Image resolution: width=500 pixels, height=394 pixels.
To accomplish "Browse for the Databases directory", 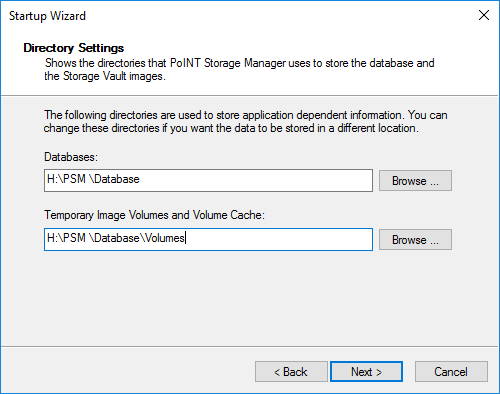I will click(x=415, y=181).
